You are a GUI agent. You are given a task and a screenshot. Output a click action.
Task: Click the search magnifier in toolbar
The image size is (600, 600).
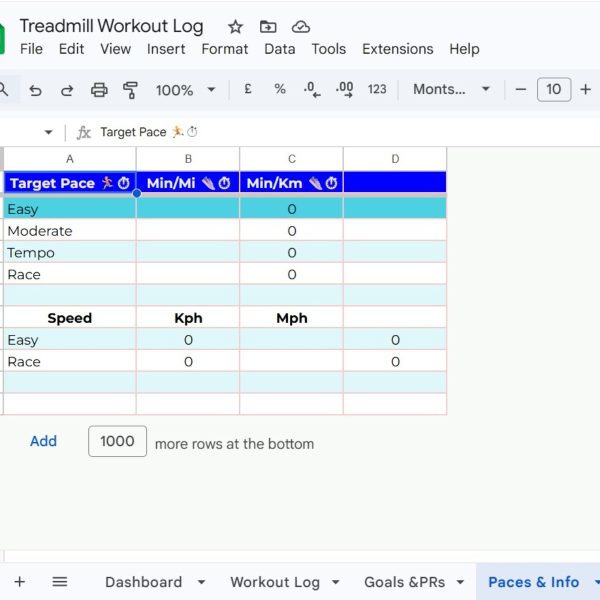tap(4, 90)
